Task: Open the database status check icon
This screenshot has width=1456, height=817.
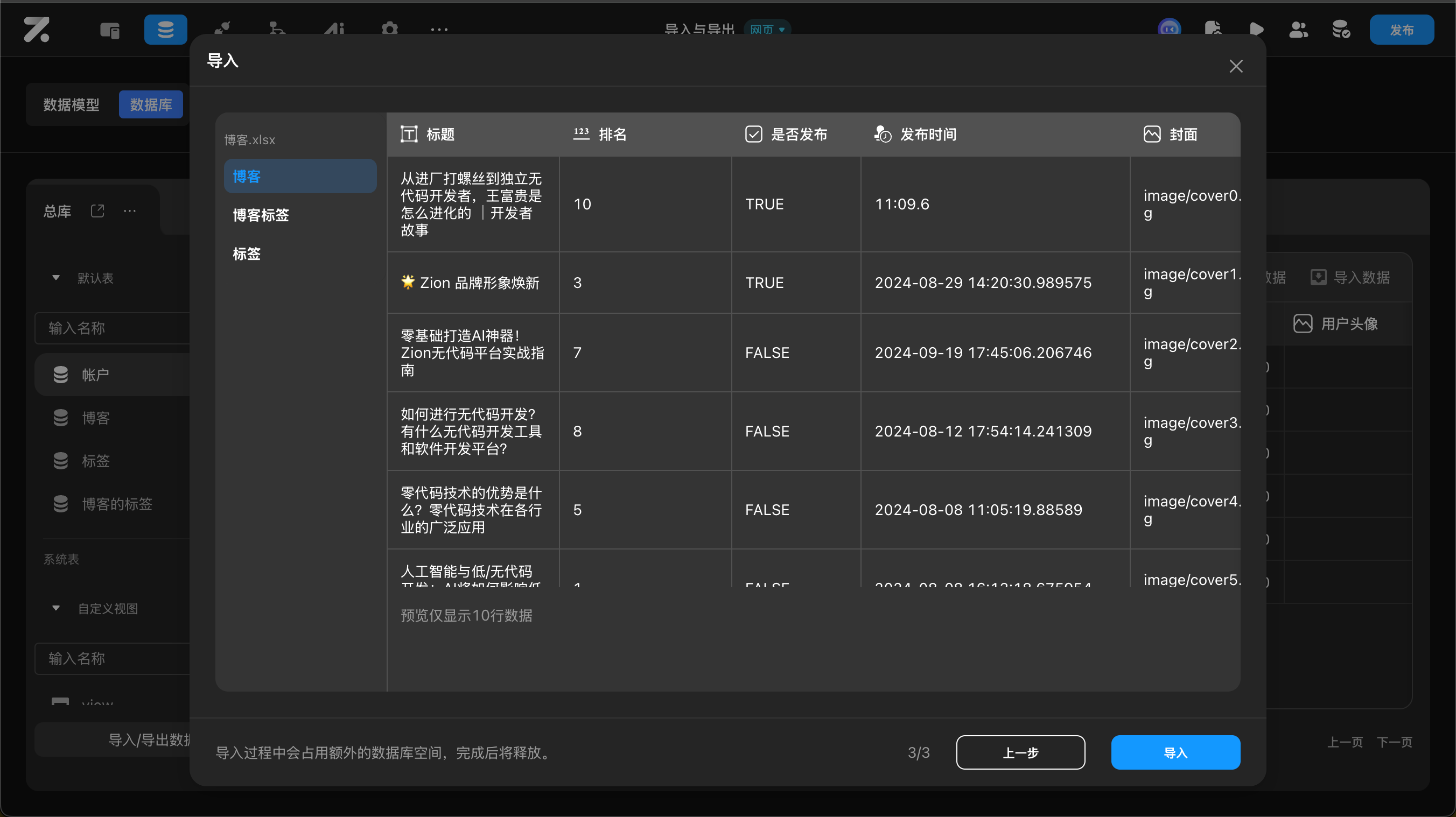Action: click(x=1341, y=30)
